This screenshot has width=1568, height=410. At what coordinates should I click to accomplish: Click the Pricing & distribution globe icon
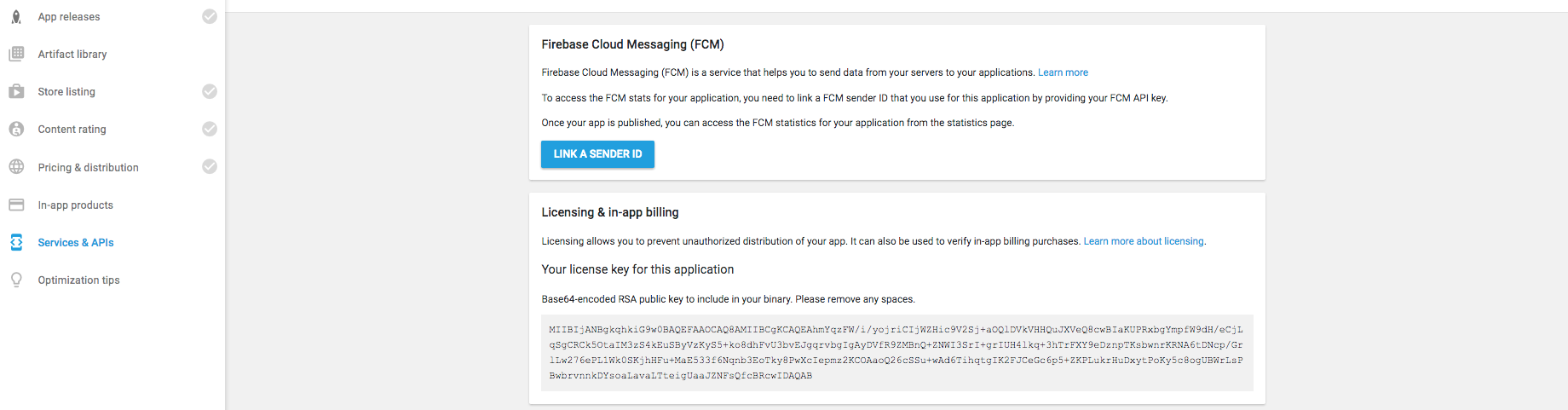coord(16,167)
